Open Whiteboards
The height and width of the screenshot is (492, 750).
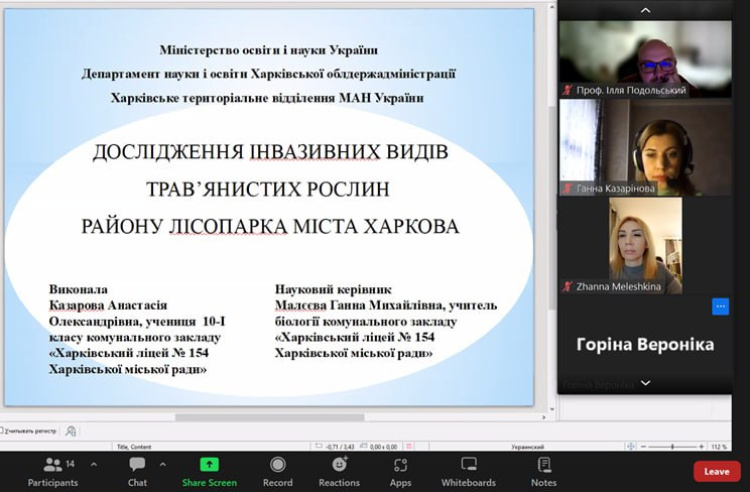(x=468, y=471)
